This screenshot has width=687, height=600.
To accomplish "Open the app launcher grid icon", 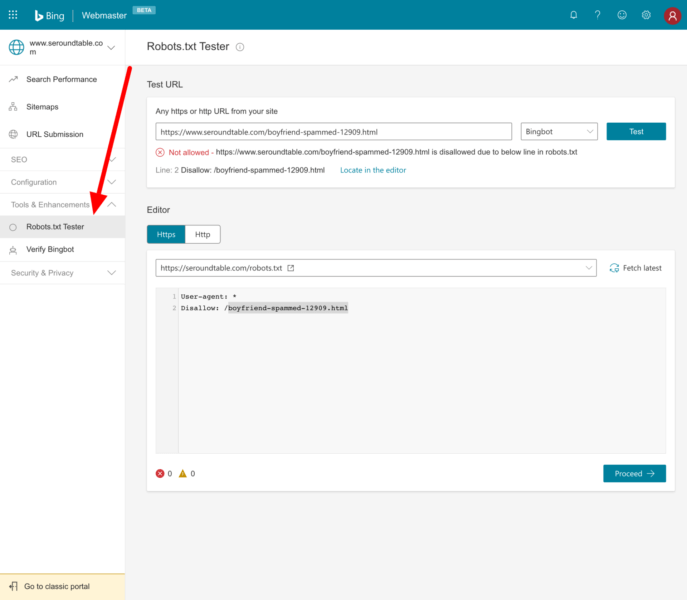I will pos(13,15).
